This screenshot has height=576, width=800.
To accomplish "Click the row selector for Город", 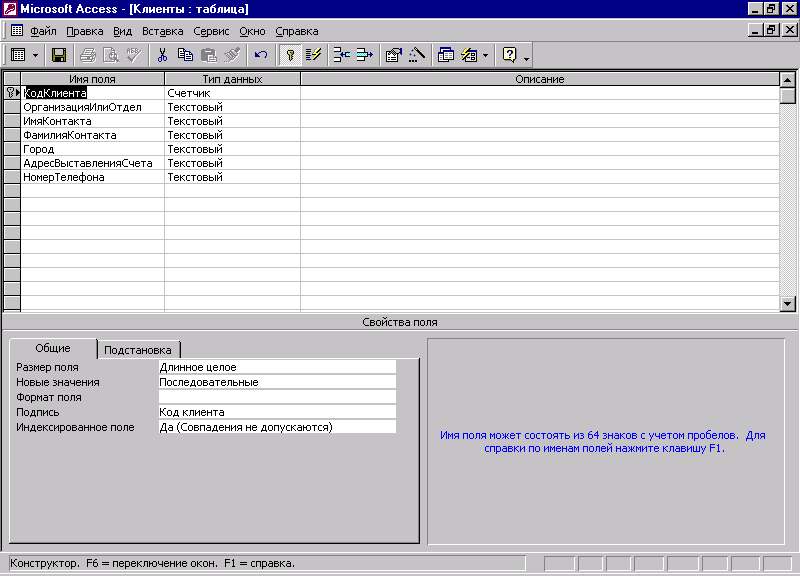I will 12,149.
